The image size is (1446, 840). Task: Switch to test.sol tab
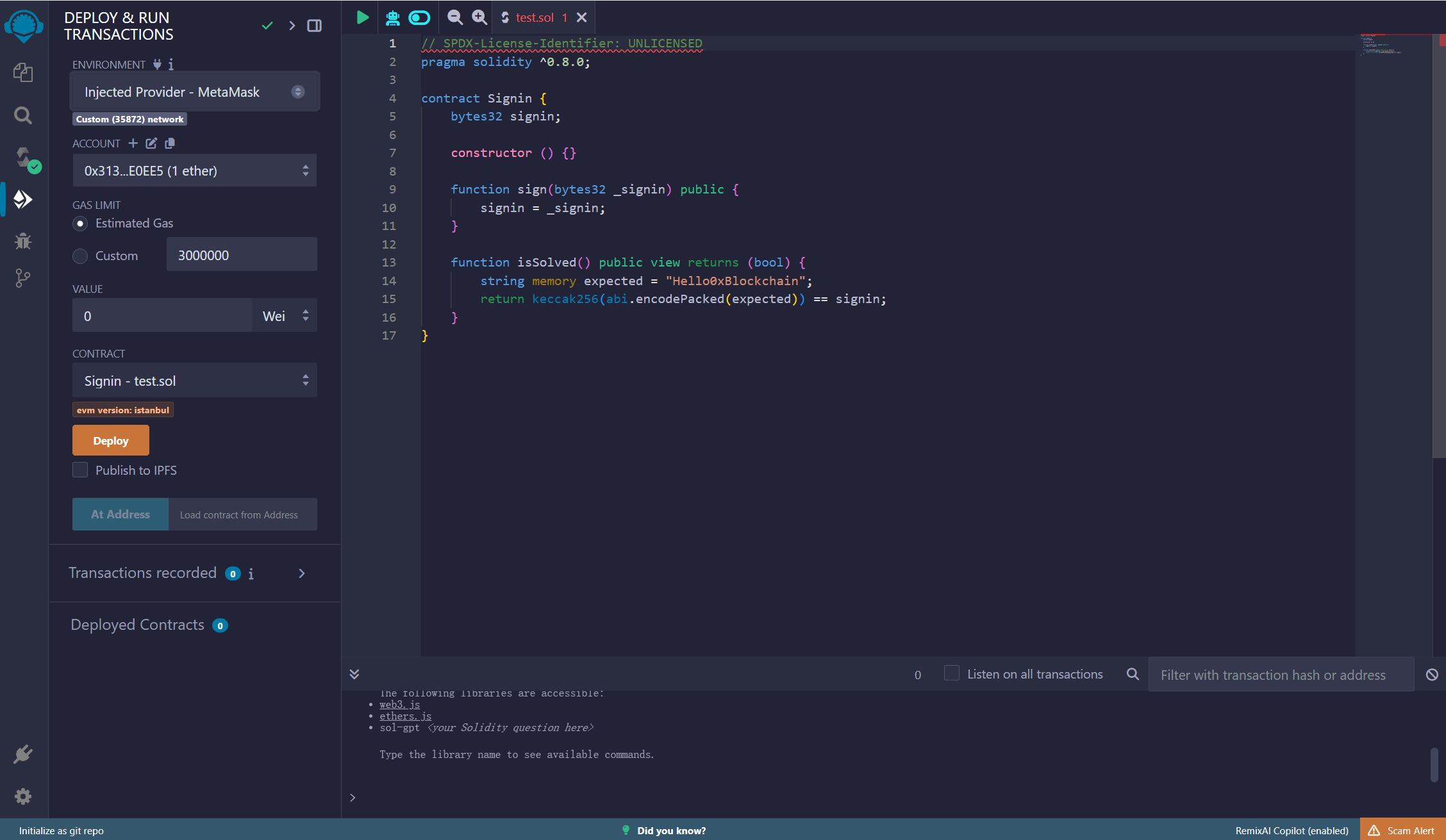point(534,17)
